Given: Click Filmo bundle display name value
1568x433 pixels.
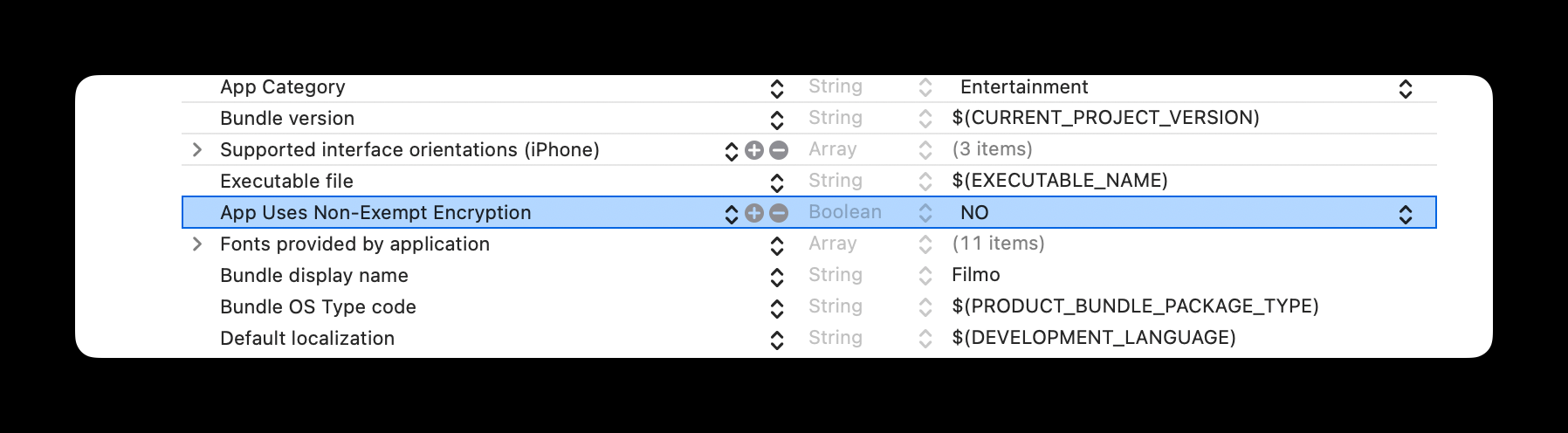Looking at the screenshot, I should coord(976,275).
